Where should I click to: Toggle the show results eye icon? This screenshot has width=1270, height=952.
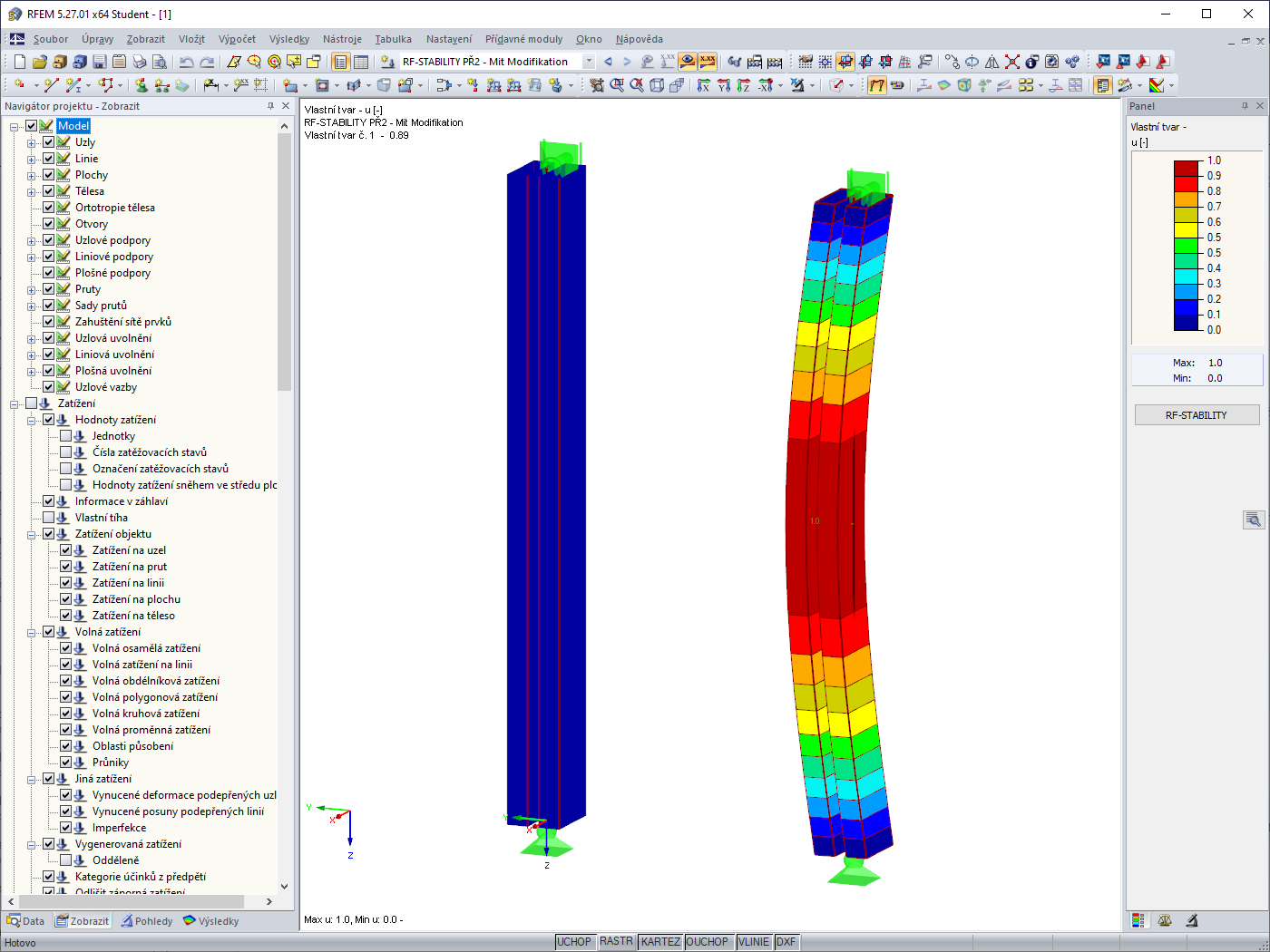(688, 62)
